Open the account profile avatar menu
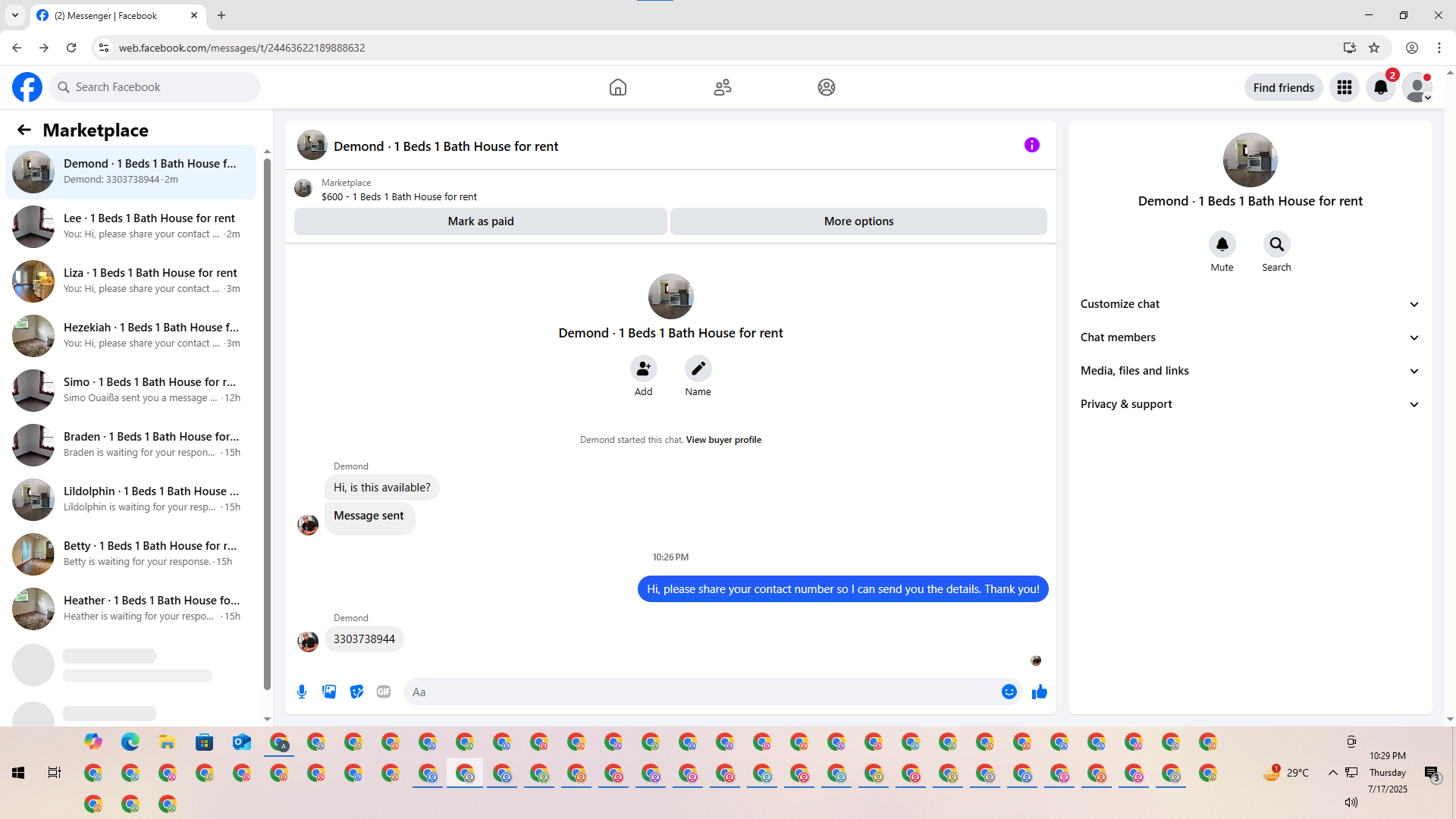 1417,87
